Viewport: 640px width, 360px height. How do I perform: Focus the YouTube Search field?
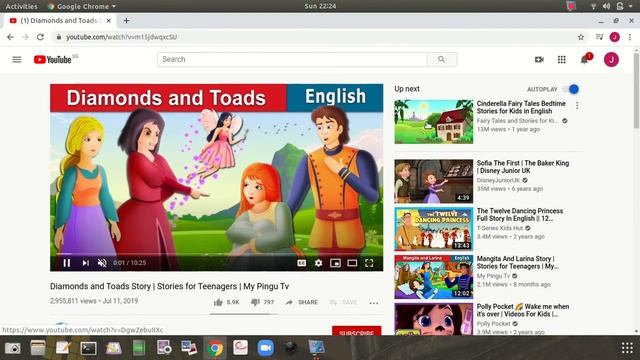[x=292, y=60]
